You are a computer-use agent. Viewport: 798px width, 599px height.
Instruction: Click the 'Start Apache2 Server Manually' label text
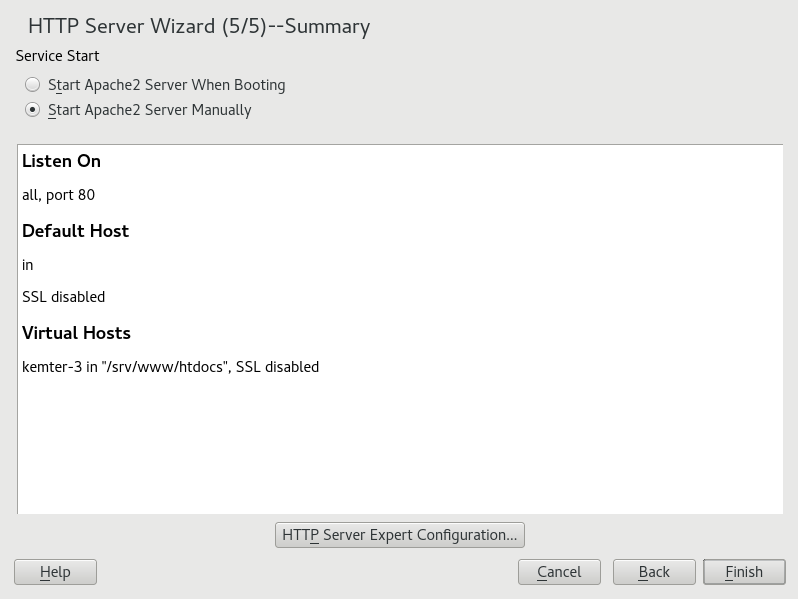click(x=149, y=110)
